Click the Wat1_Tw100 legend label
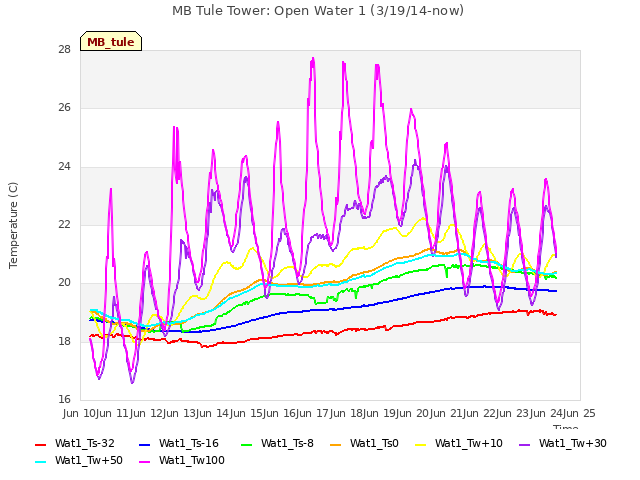 coord(192,460)
